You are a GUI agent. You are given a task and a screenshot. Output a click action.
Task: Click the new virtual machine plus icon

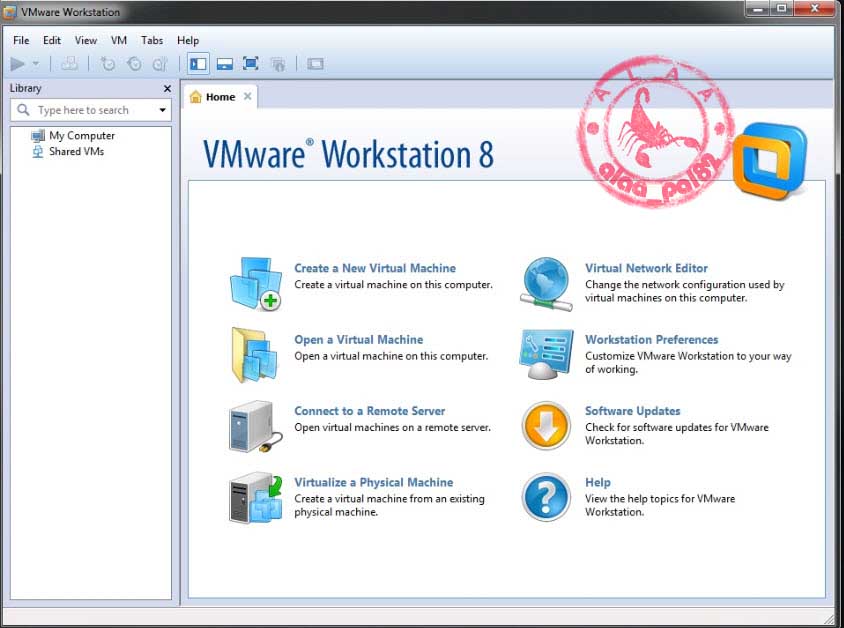256,284
